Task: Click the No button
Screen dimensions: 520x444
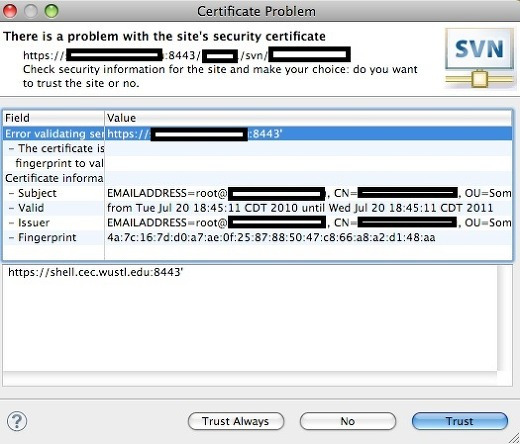Action: click(x=348, y=421)
